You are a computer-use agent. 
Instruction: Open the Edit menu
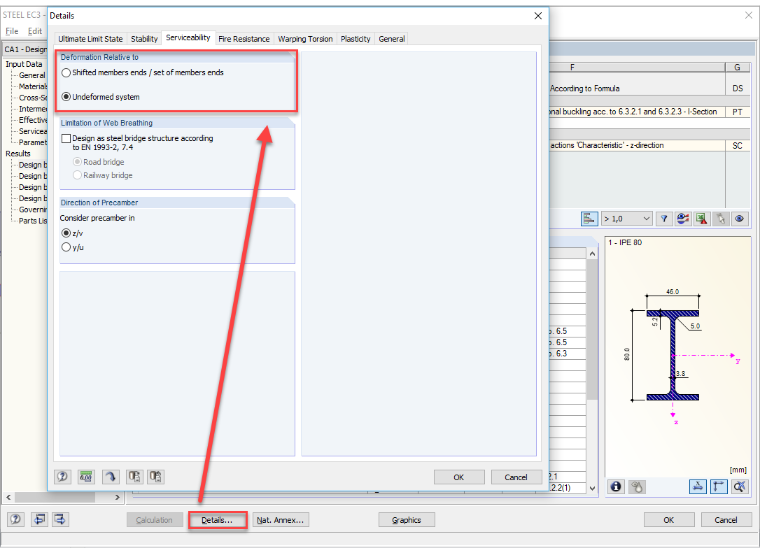tap(35, 31)
